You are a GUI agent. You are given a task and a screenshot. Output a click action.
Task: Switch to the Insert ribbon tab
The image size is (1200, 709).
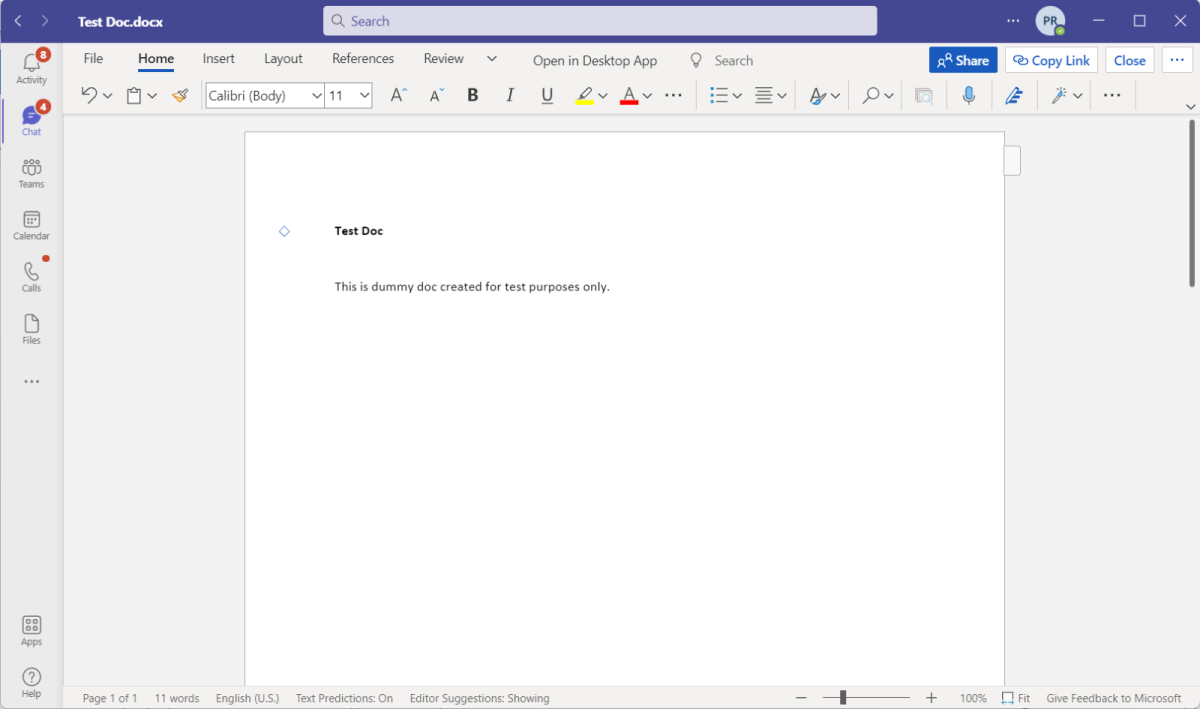point(218,58)
